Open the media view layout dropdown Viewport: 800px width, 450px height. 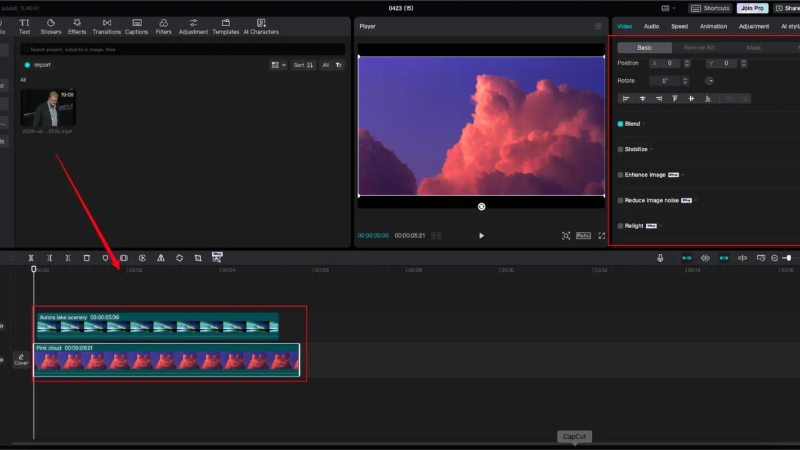point(279,65)
